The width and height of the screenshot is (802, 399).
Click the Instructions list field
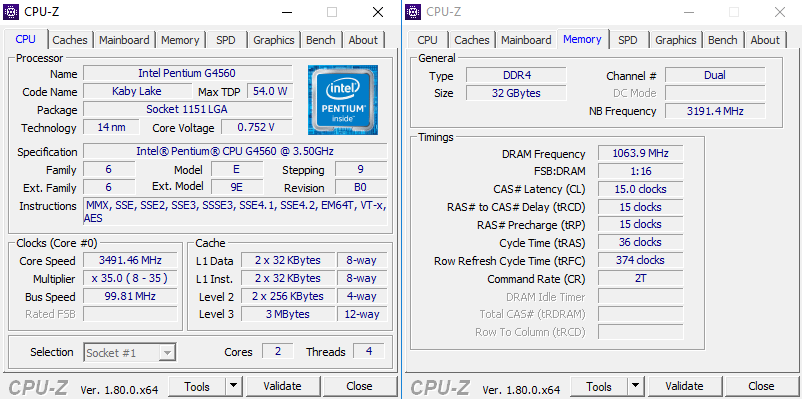coord(235,212)
